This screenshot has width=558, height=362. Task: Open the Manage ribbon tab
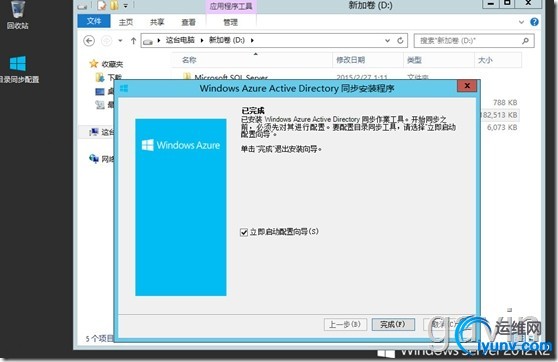[x=231, y=22]
